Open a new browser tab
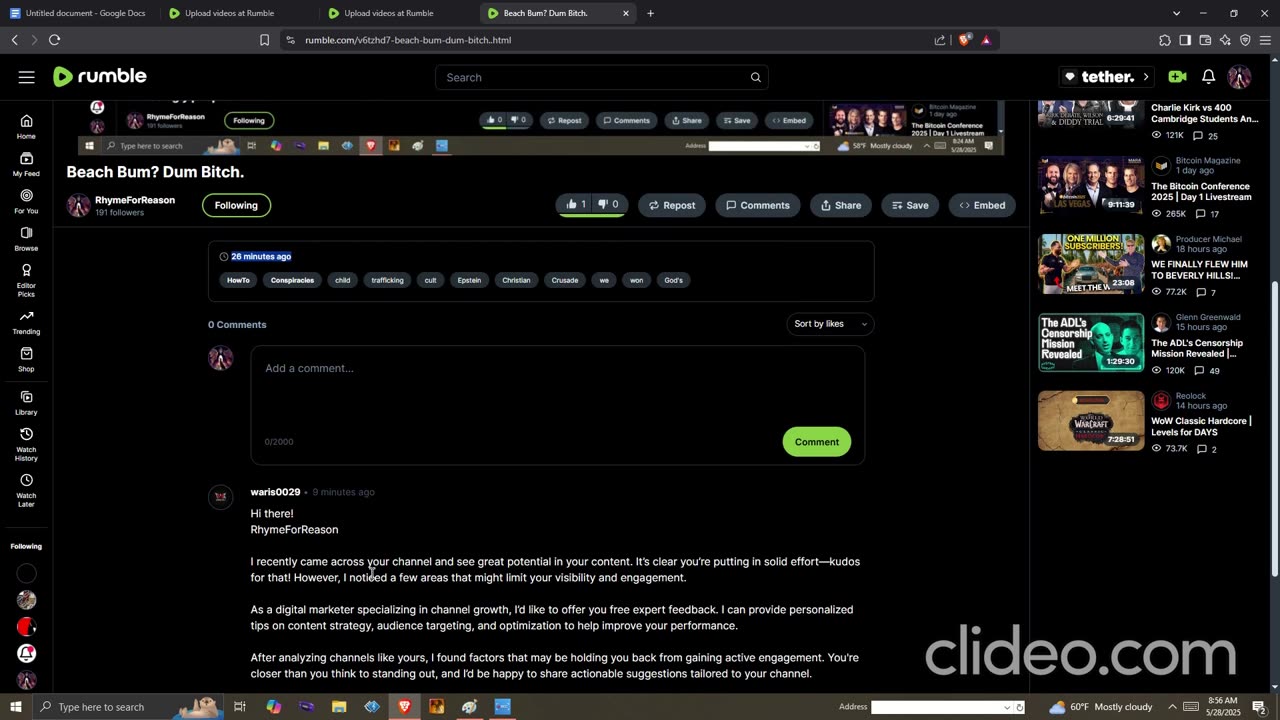The width and height of the screenshot is (1280, 720). click(x=650, y=13)
